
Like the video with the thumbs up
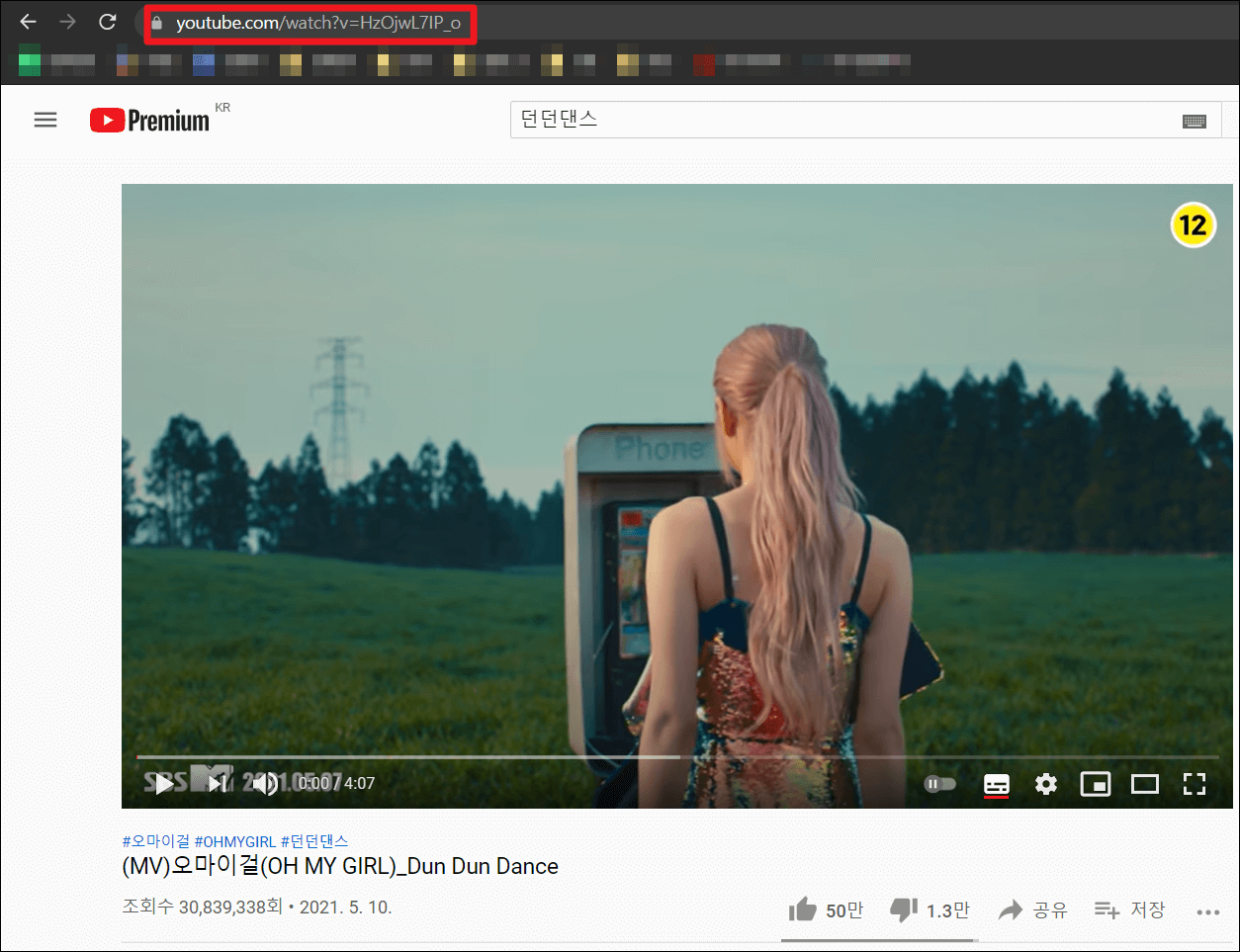click(803, 909)
